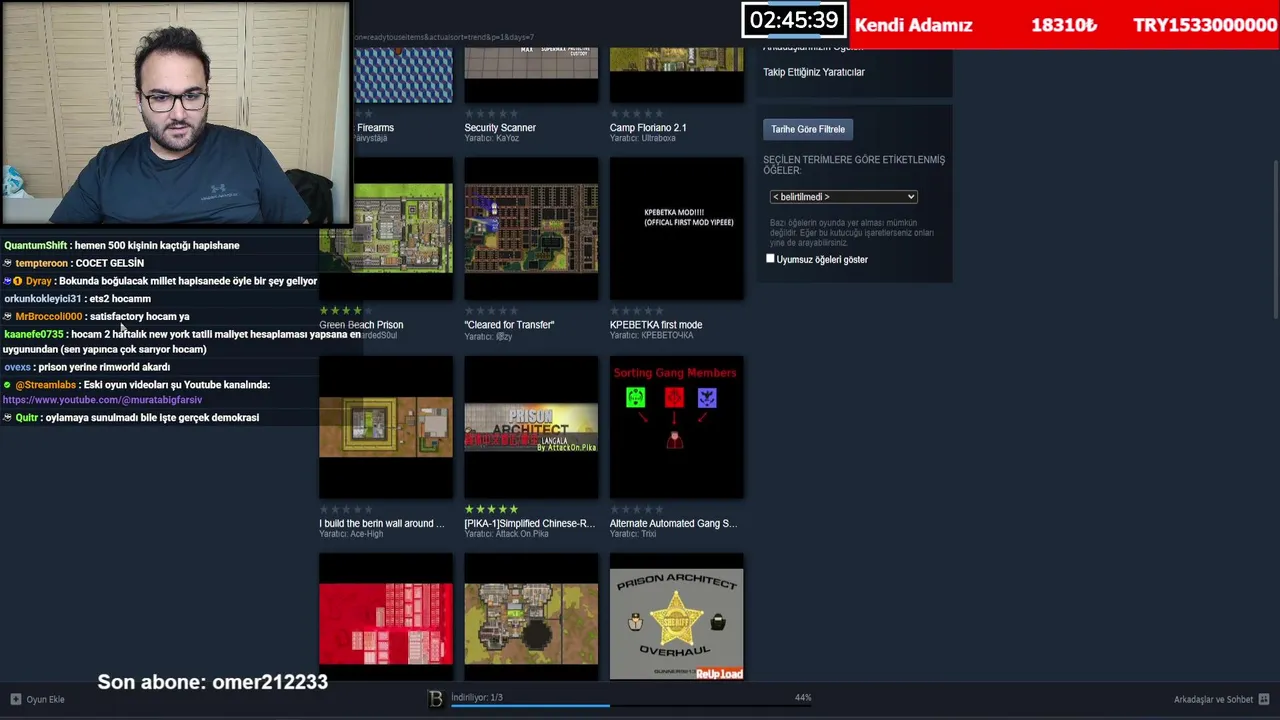This screenshot has width=1280, height=720.
Task: Open the Streamlabs YouTube channel link
Action: 102,400
